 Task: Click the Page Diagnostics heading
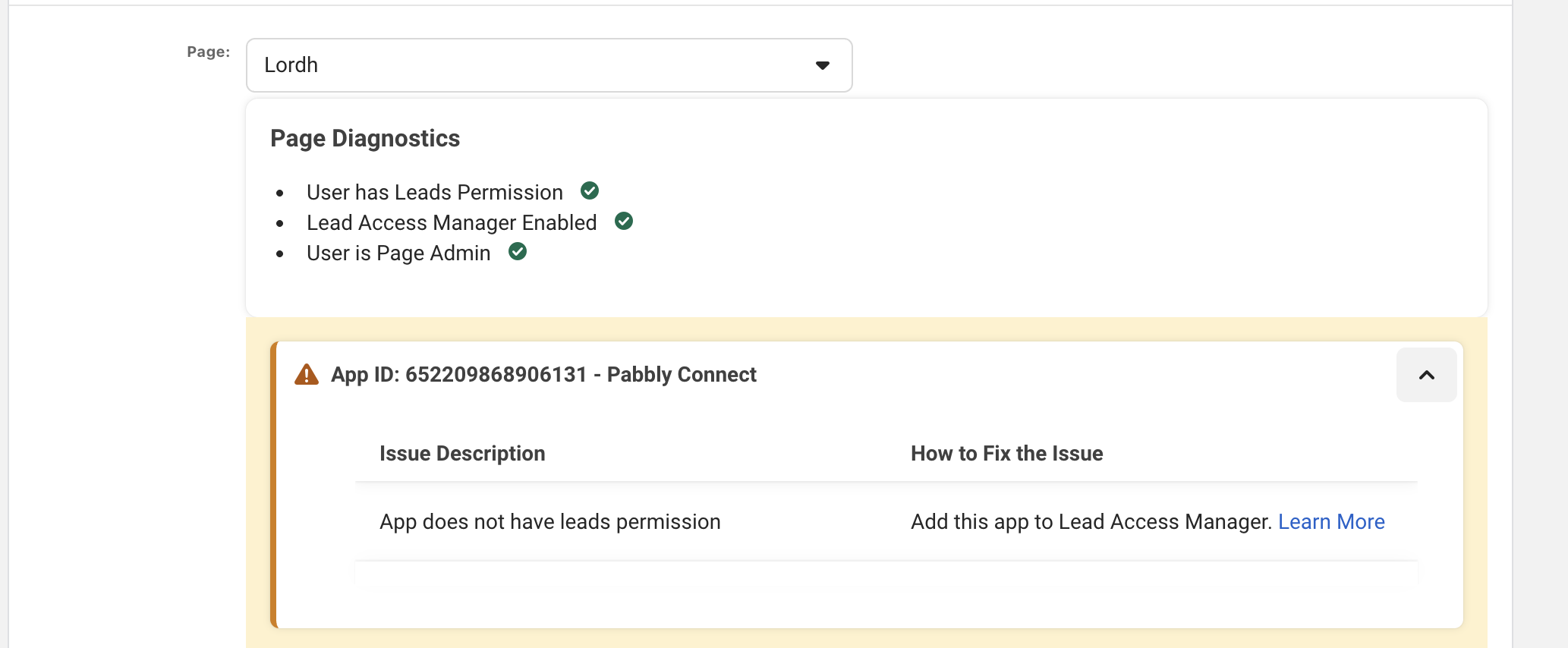point(365,138)
